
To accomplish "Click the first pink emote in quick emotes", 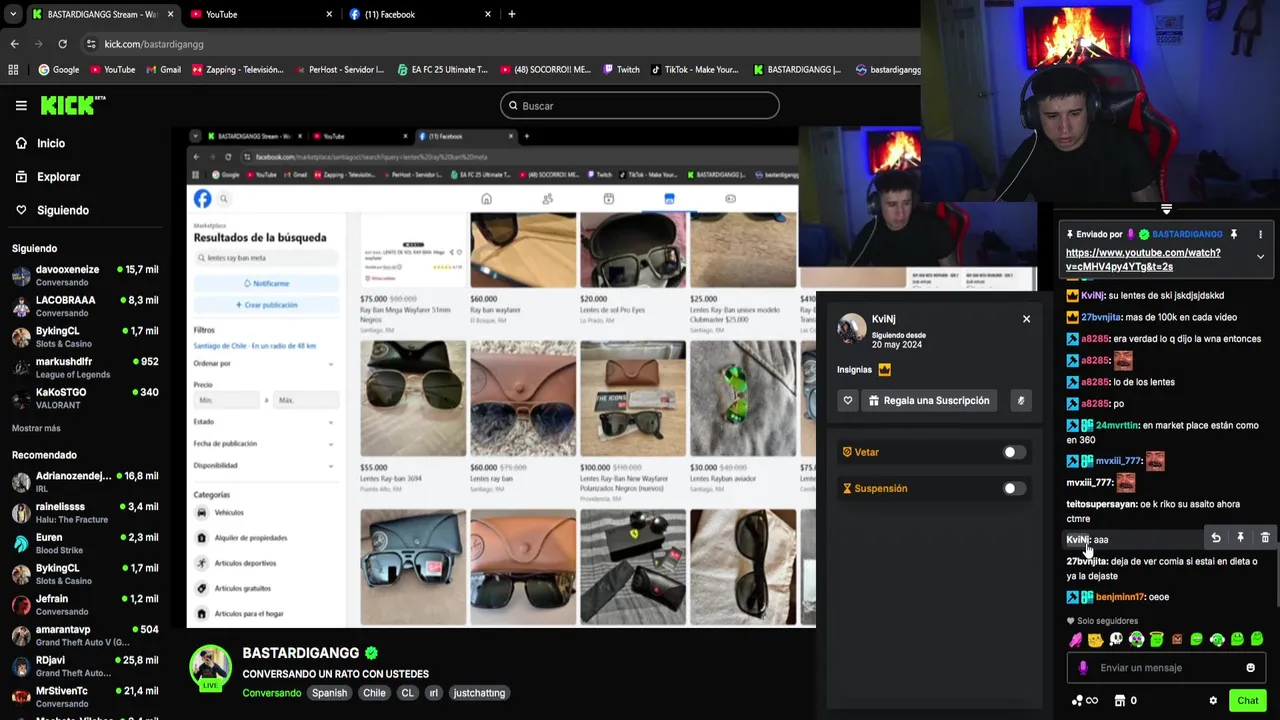I will (1075, 640).
